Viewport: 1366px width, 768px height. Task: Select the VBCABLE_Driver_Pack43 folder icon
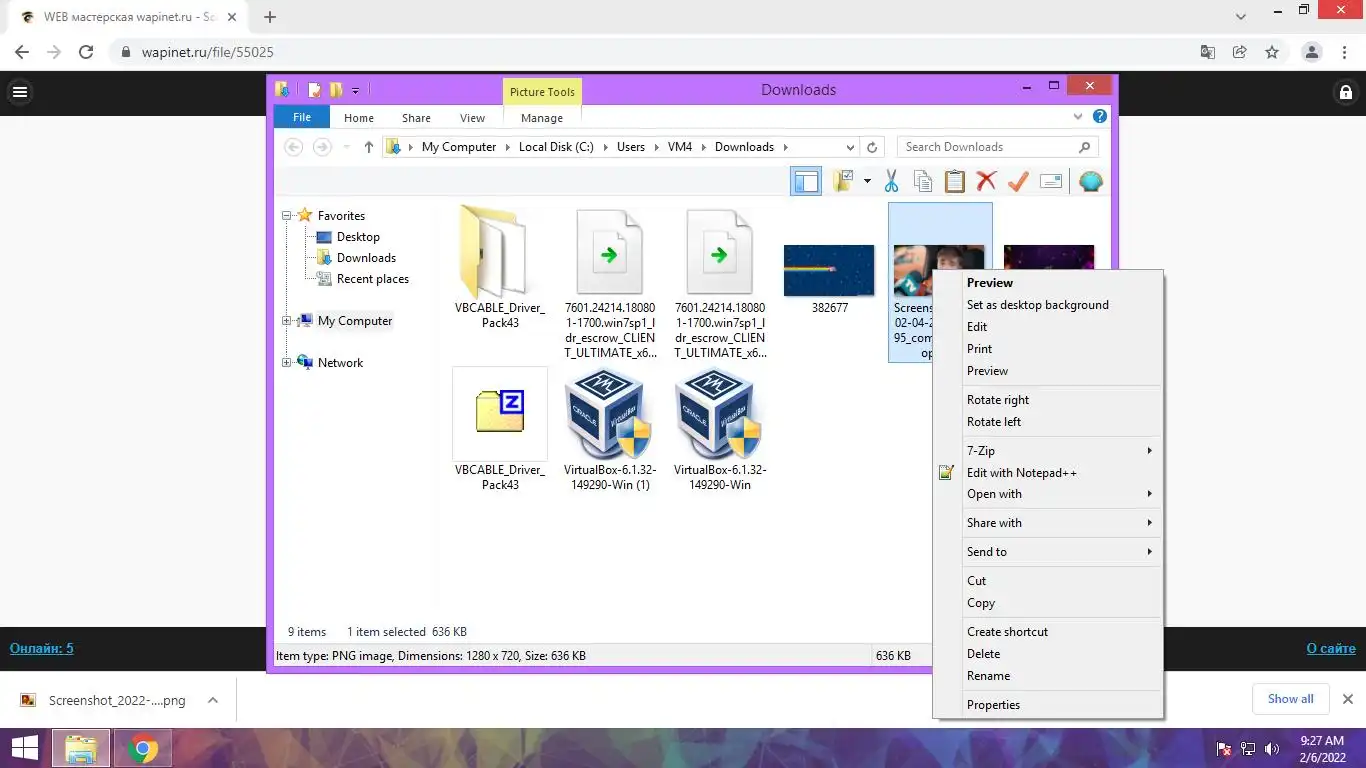coord(494,252)
